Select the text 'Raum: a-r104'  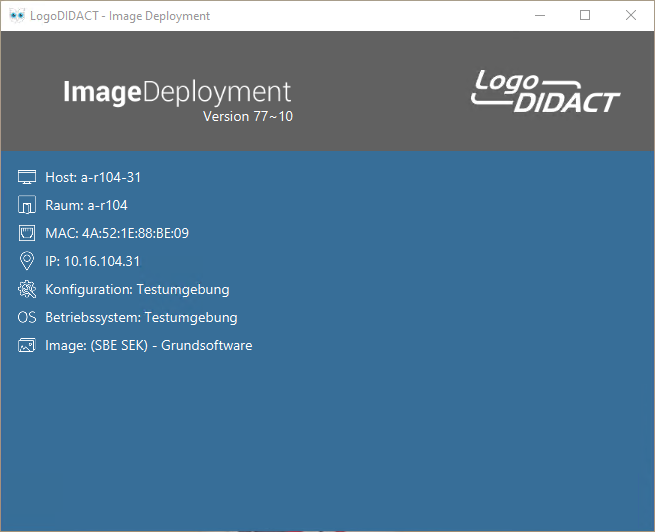coord(86,205)
